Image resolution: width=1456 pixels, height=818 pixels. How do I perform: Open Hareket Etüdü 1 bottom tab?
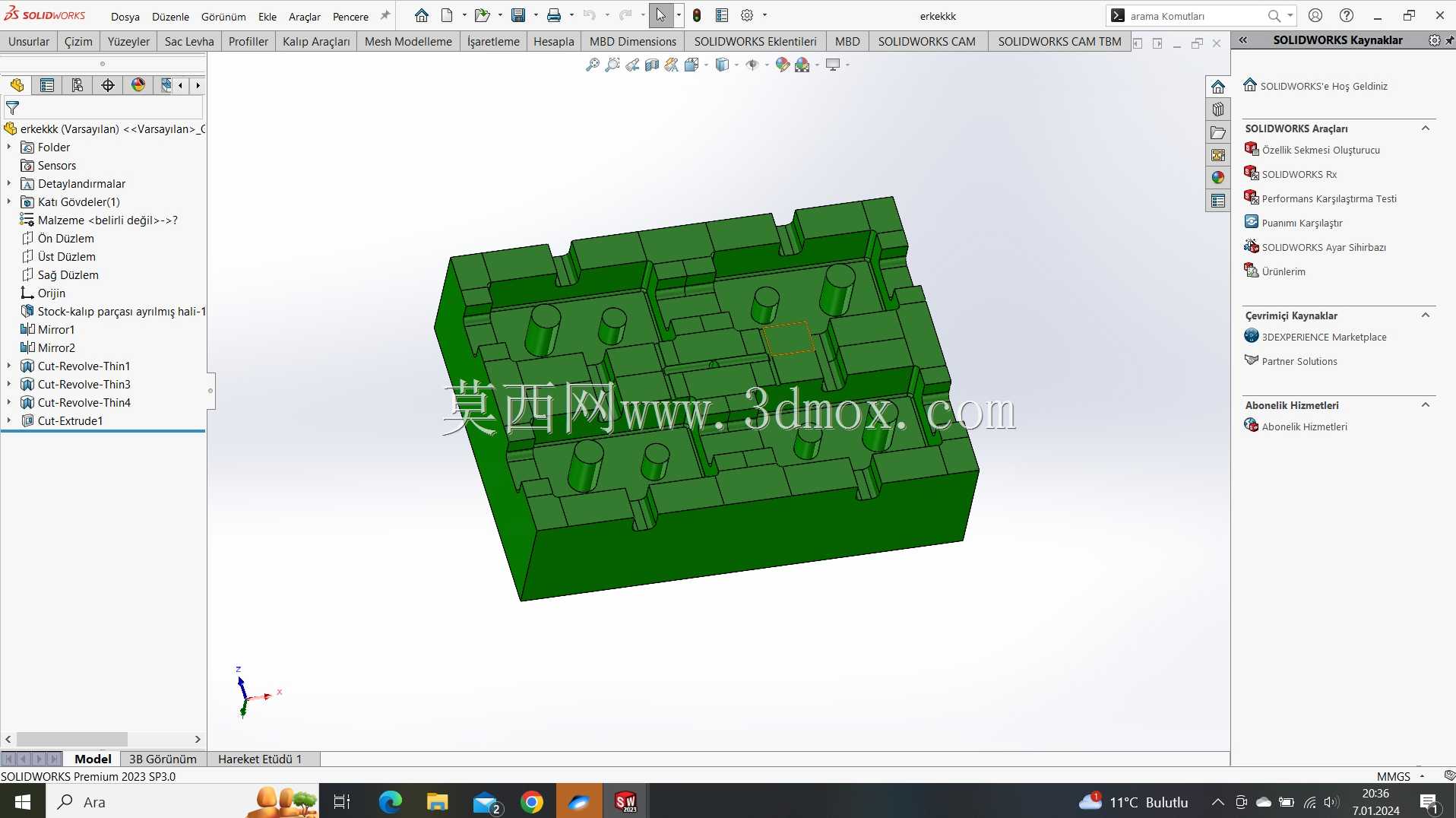pyautogui.click(x=260, y=759)
